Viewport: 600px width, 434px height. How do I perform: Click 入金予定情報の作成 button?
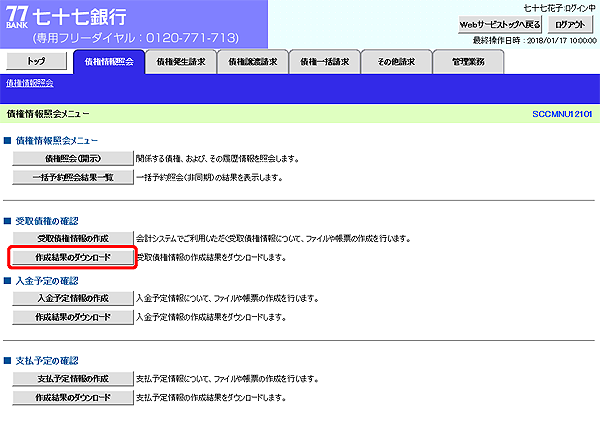click(73, 298)
